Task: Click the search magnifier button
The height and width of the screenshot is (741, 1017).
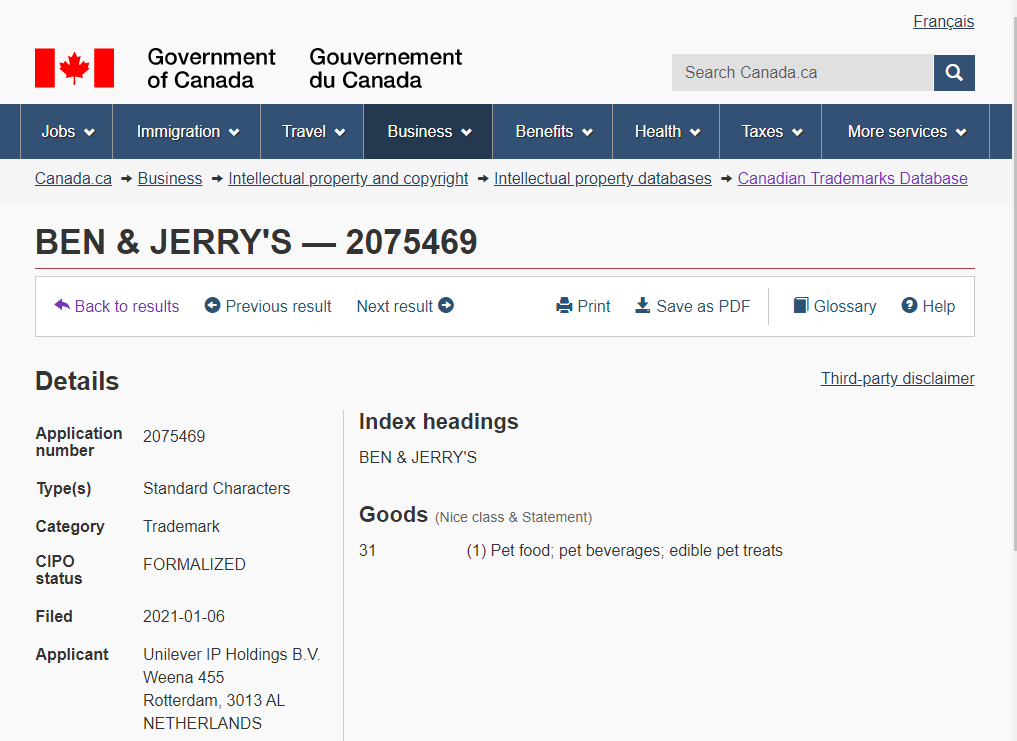Action: 953,73
